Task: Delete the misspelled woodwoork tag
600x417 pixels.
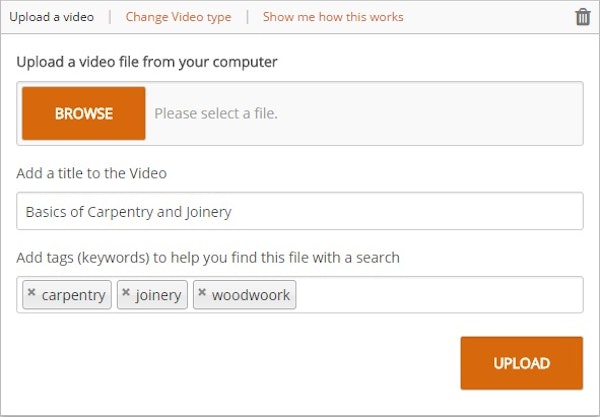Action: click(202, 293)
